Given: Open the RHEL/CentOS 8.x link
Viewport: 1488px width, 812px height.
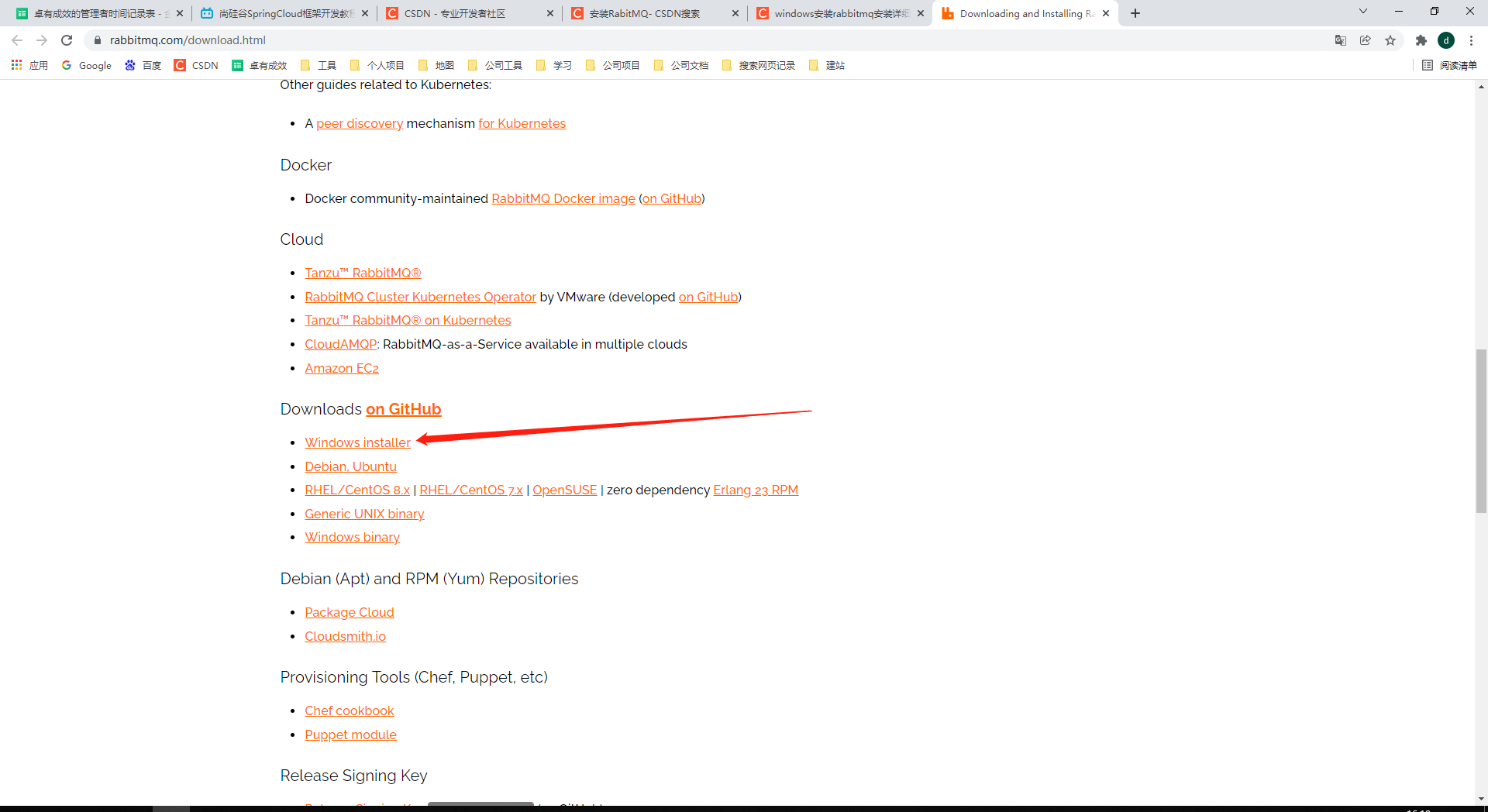Looking at the screenshot, I should click(x=357, y=490).
